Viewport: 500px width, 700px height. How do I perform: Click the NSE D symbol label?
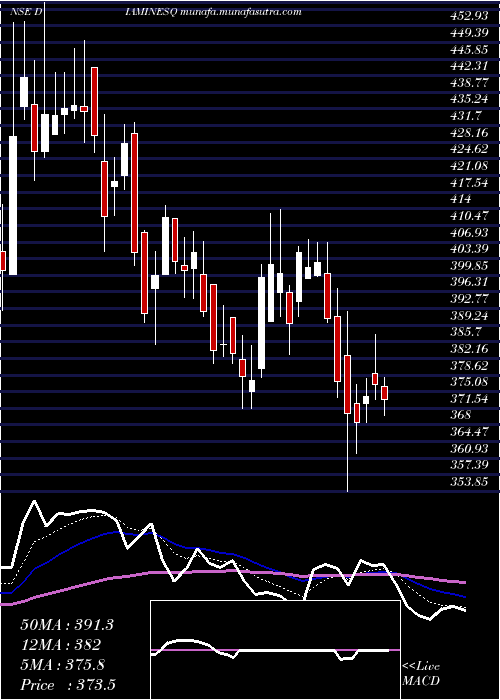pyautogui.click(x=26, y=12)
